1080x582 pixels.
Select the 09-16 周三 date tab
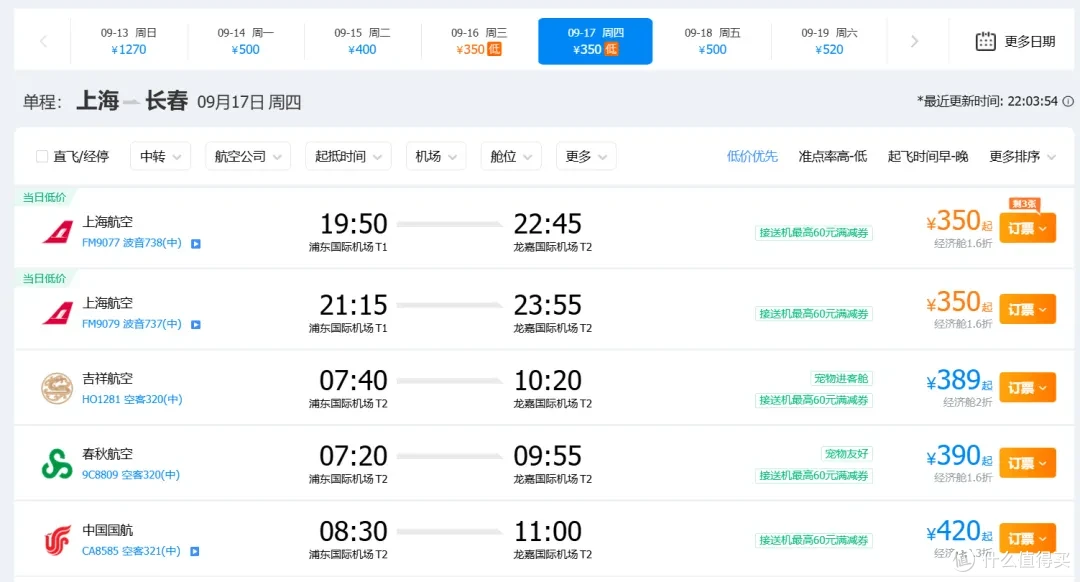point(479,41)
